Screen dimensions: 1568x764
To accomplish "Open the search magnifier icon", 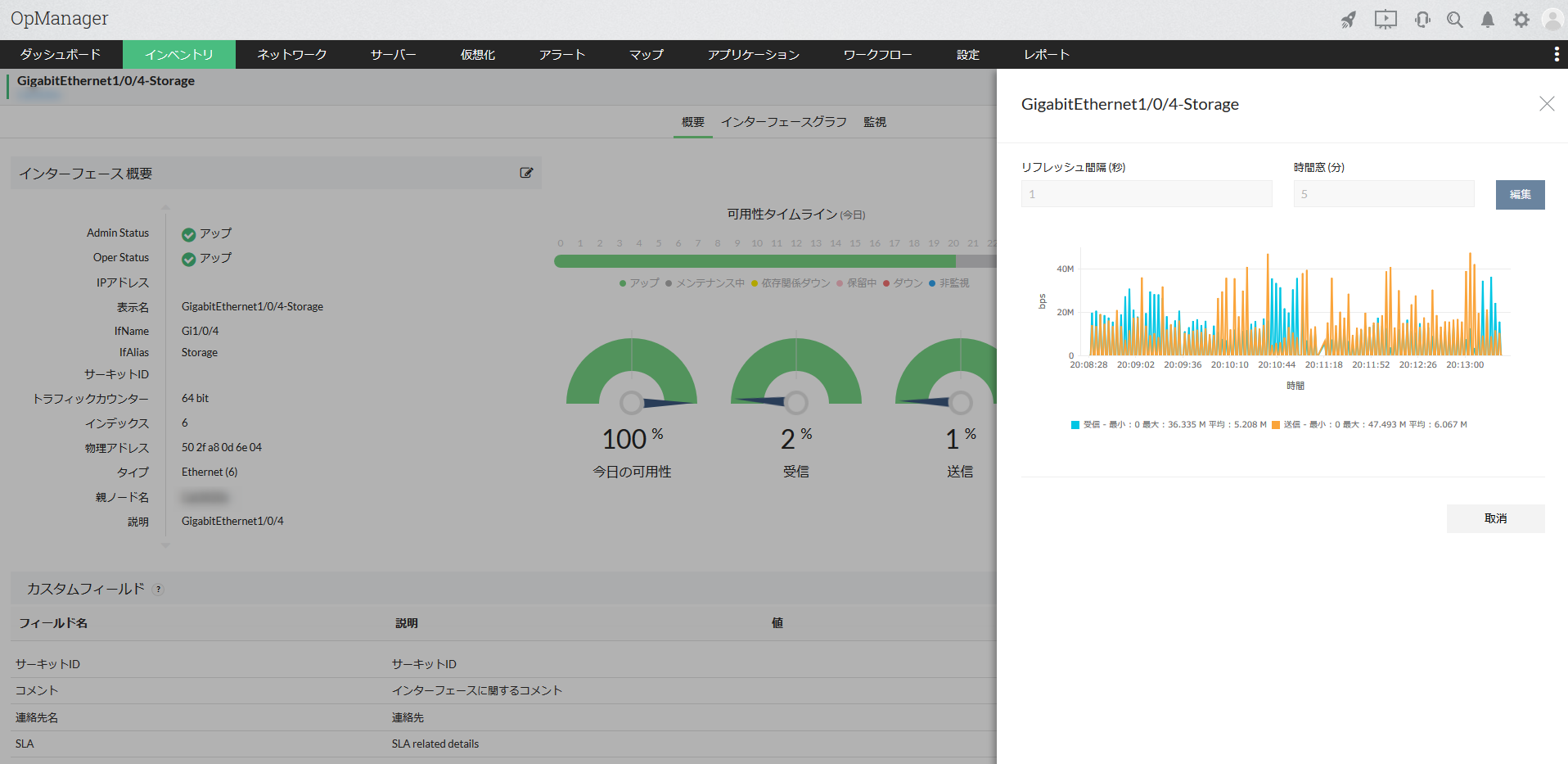I will tap(1454, 20).
